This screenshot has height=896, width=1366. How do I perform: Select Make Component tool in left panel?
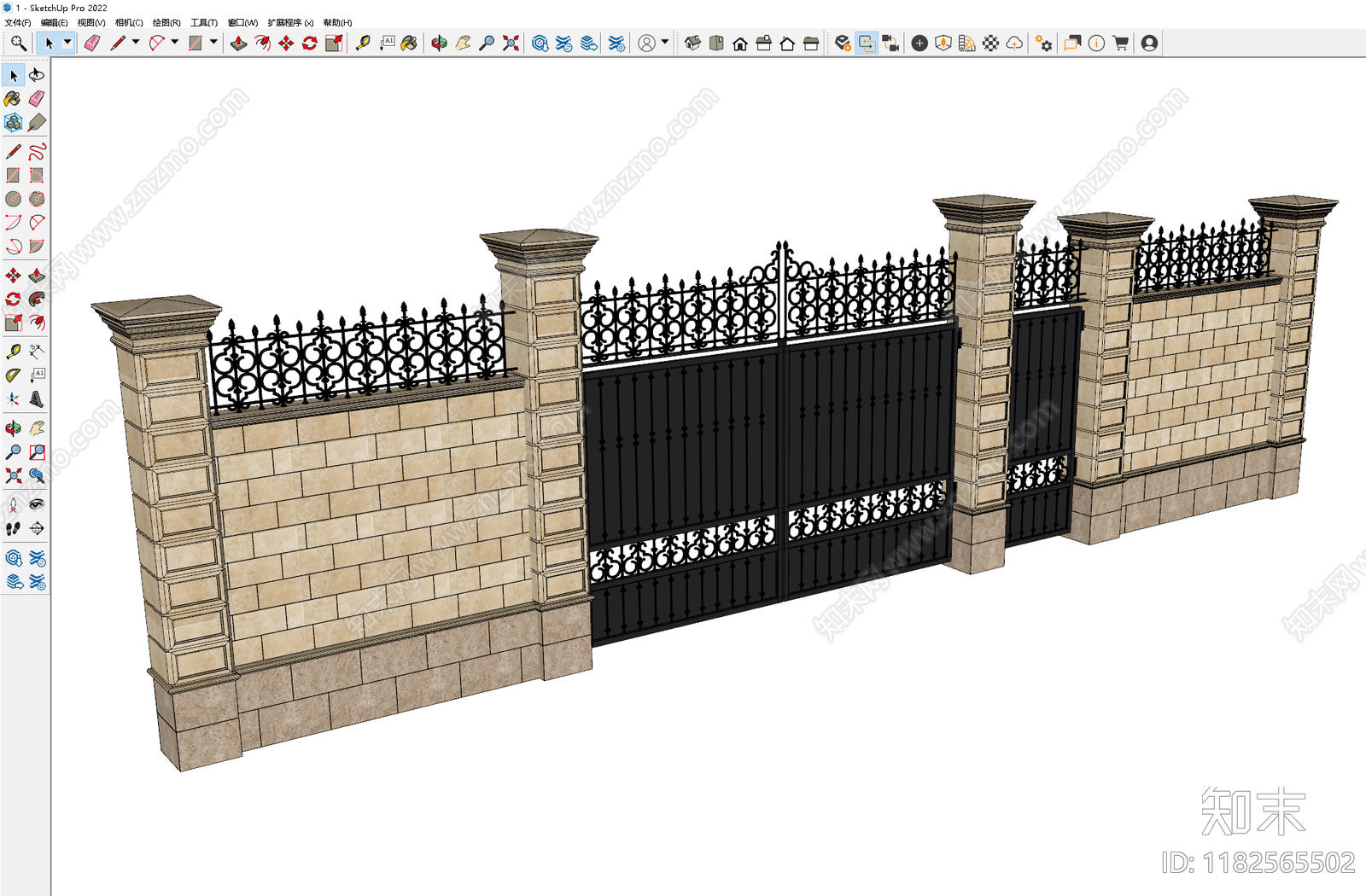(x=13, y=123)
